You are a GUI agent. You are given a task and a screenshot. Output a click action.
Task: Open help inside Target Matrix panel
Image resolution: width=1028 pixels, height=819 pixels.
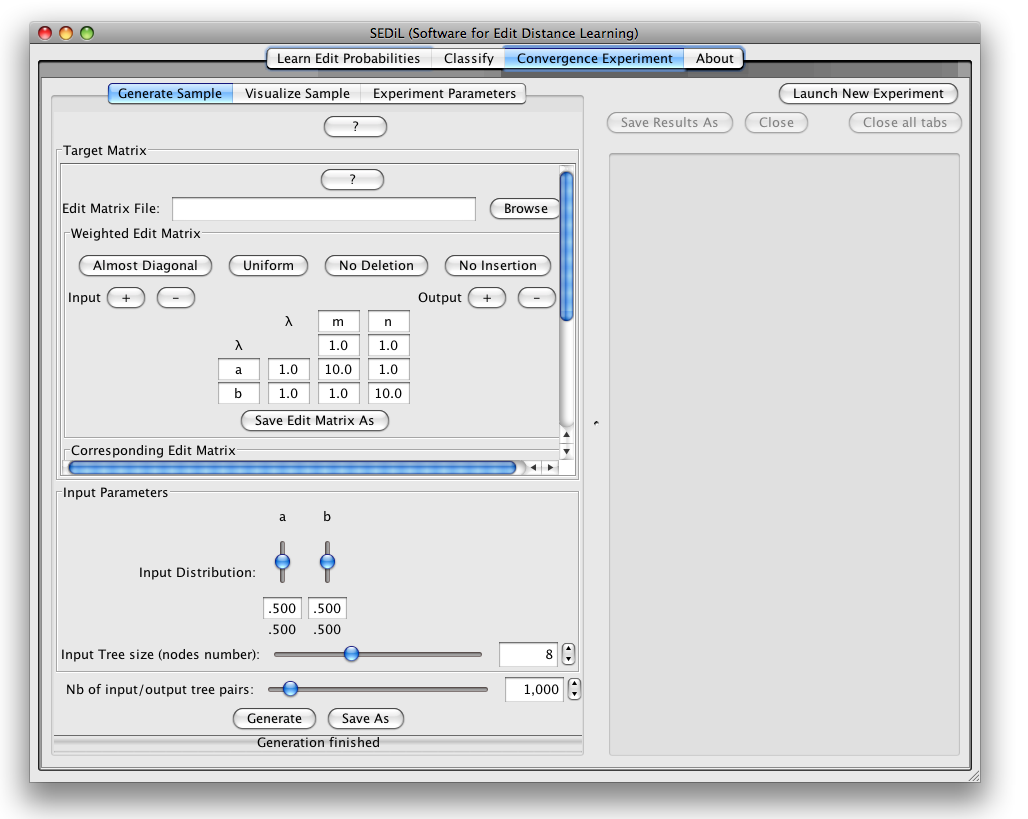(x=352, y=180)
